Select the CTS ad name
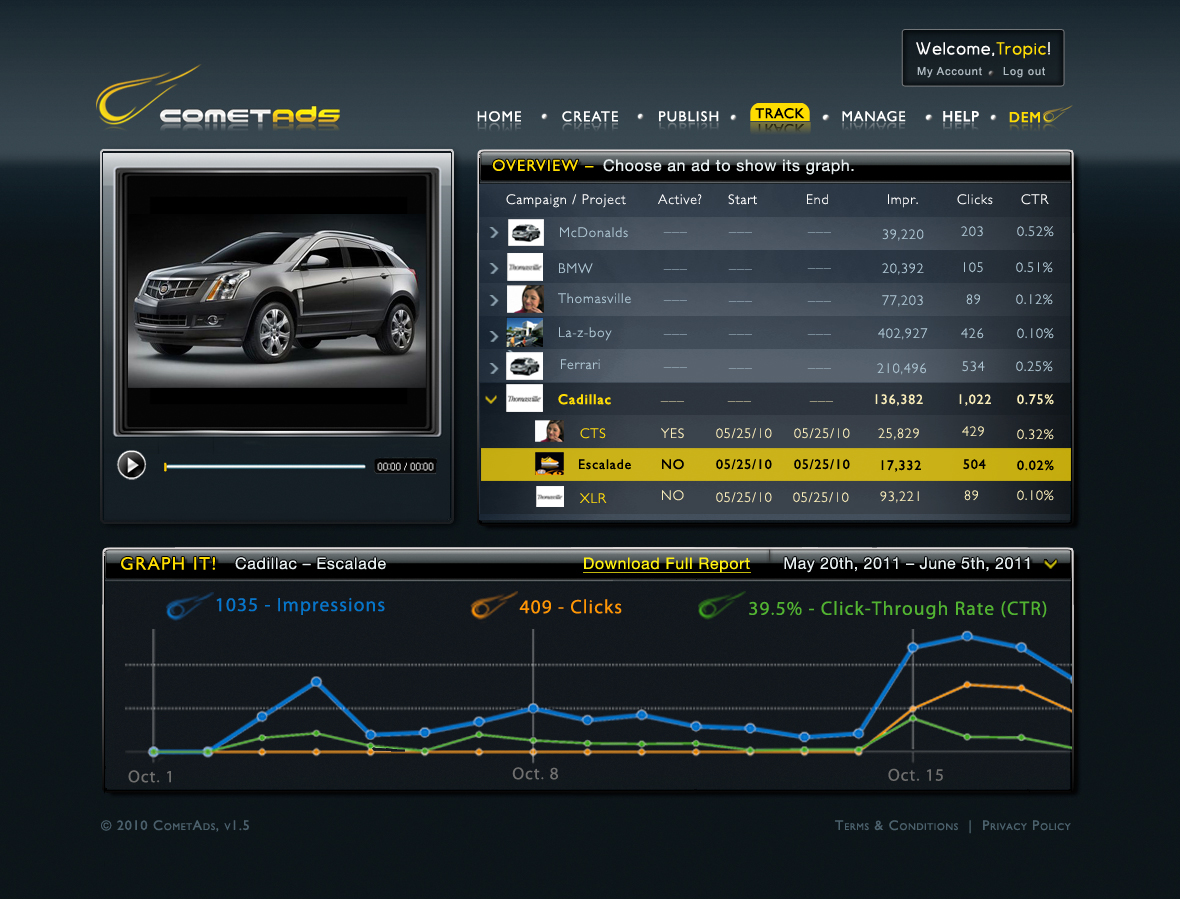 pyautogui.click(x=593, y=433)
